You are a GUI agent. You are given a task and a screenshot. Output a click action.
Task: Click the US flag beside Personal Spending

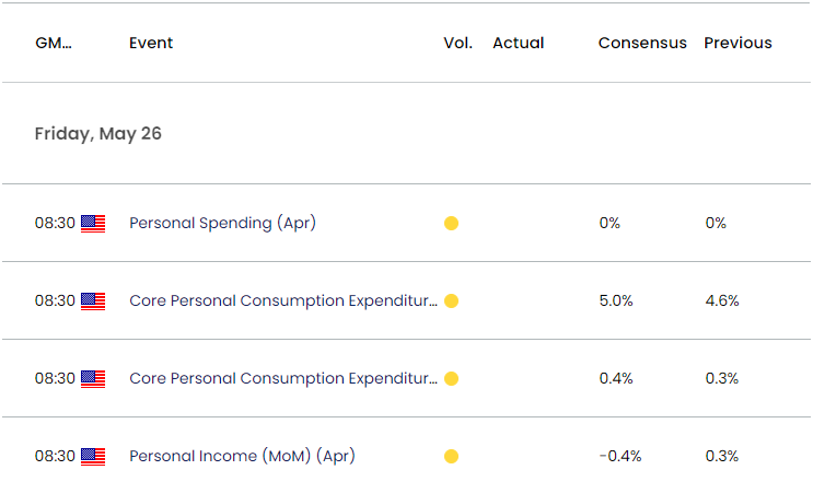pos(93,223)
